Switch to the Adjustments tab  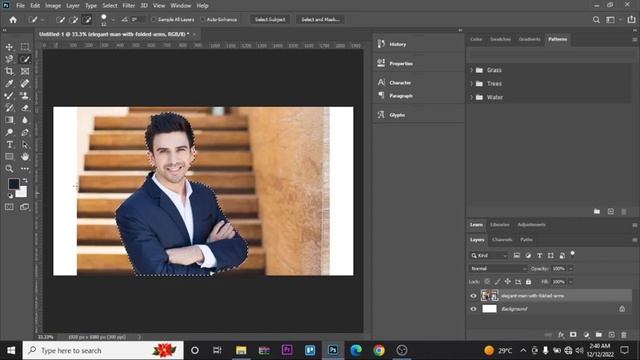531,224
